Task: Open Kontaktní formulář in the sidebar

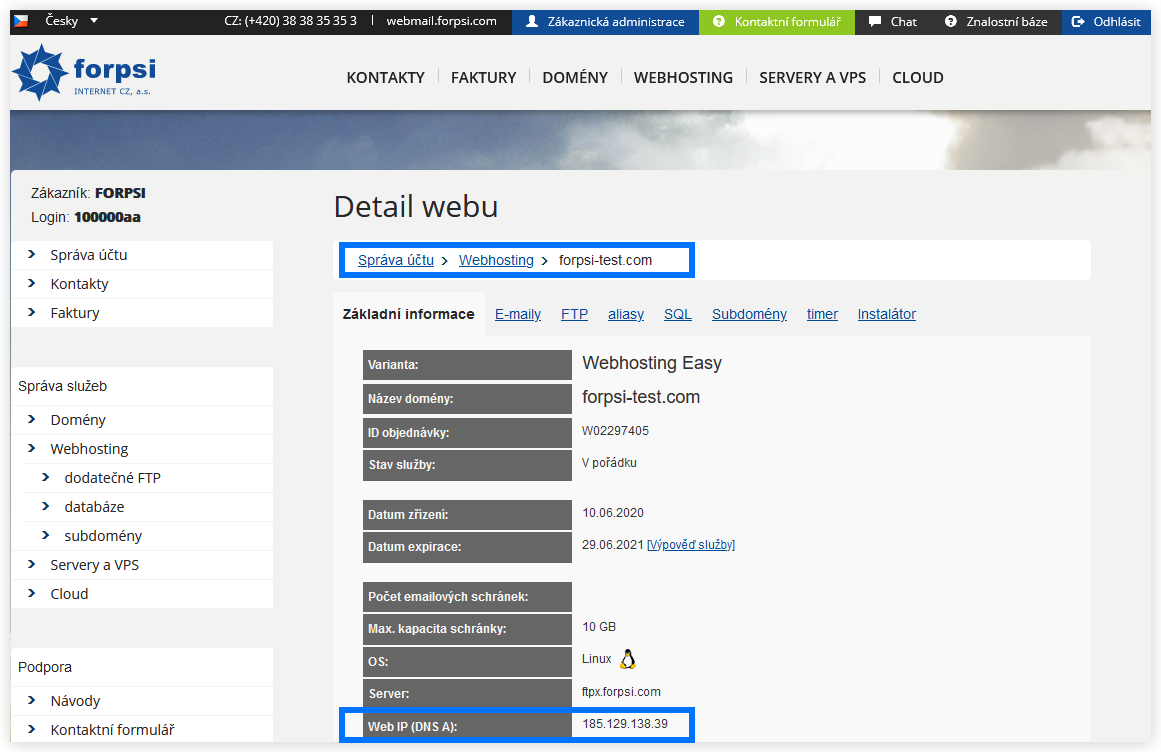Action: [113, 730]
